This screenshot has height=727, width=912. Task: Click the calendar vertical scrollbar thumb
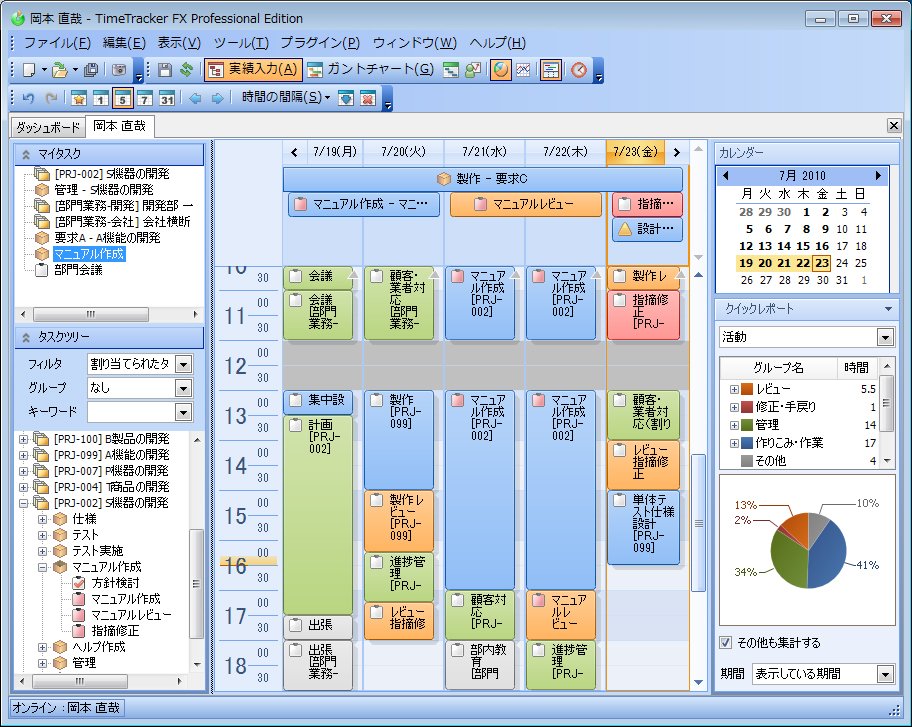(698, 523)
